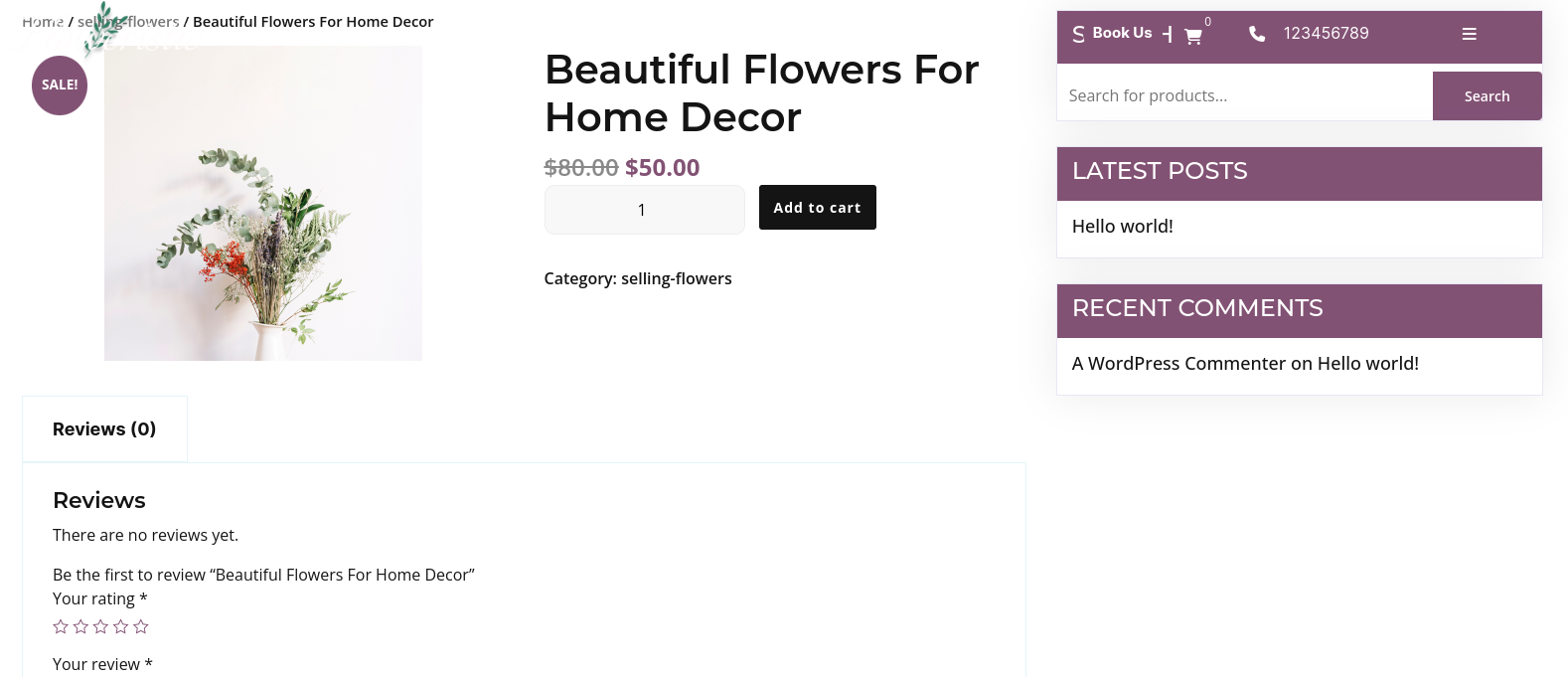The width and height of the screenshot is (1568, 677).
Task: Add the flowers to cart
Action: point(817,208)
